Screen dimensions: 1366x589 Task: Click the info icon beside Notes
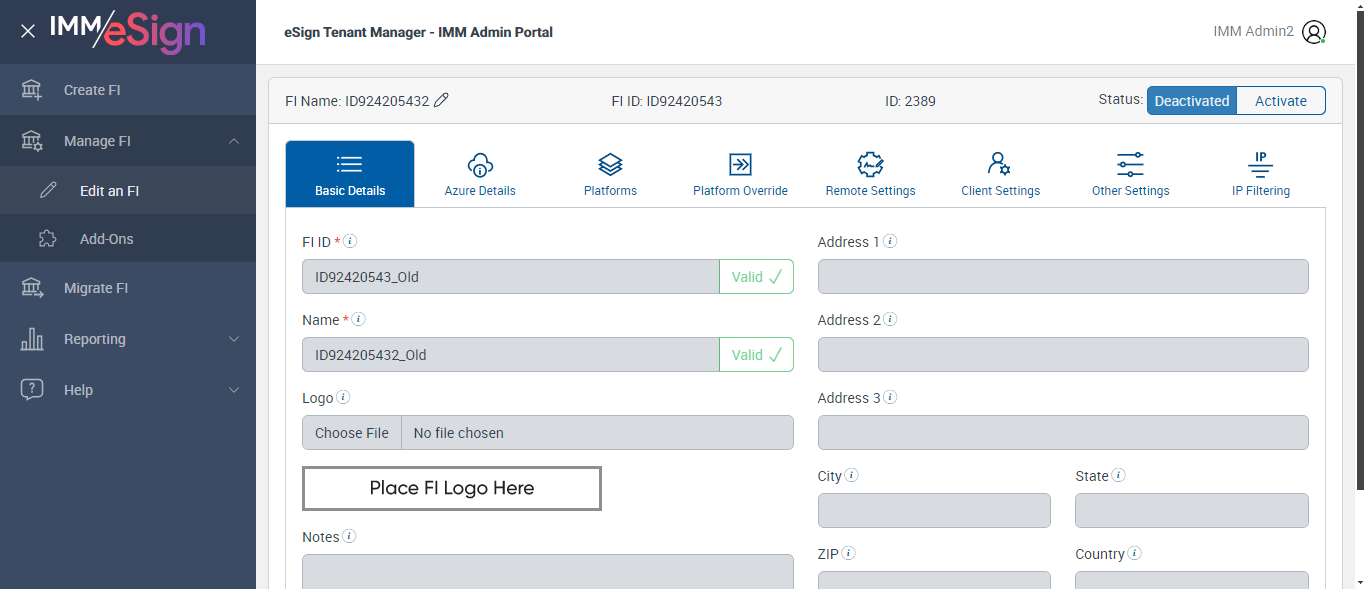[349, 536]
